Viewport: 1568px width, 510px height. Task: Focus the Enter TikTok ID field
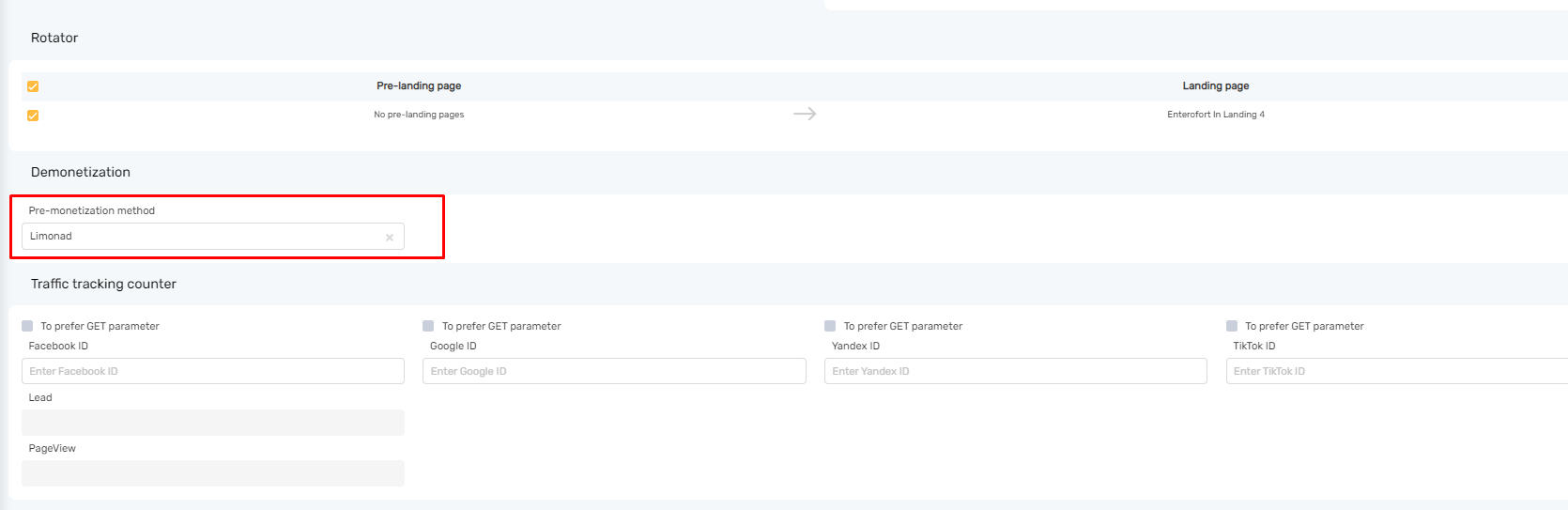(x=1396, y=371)
